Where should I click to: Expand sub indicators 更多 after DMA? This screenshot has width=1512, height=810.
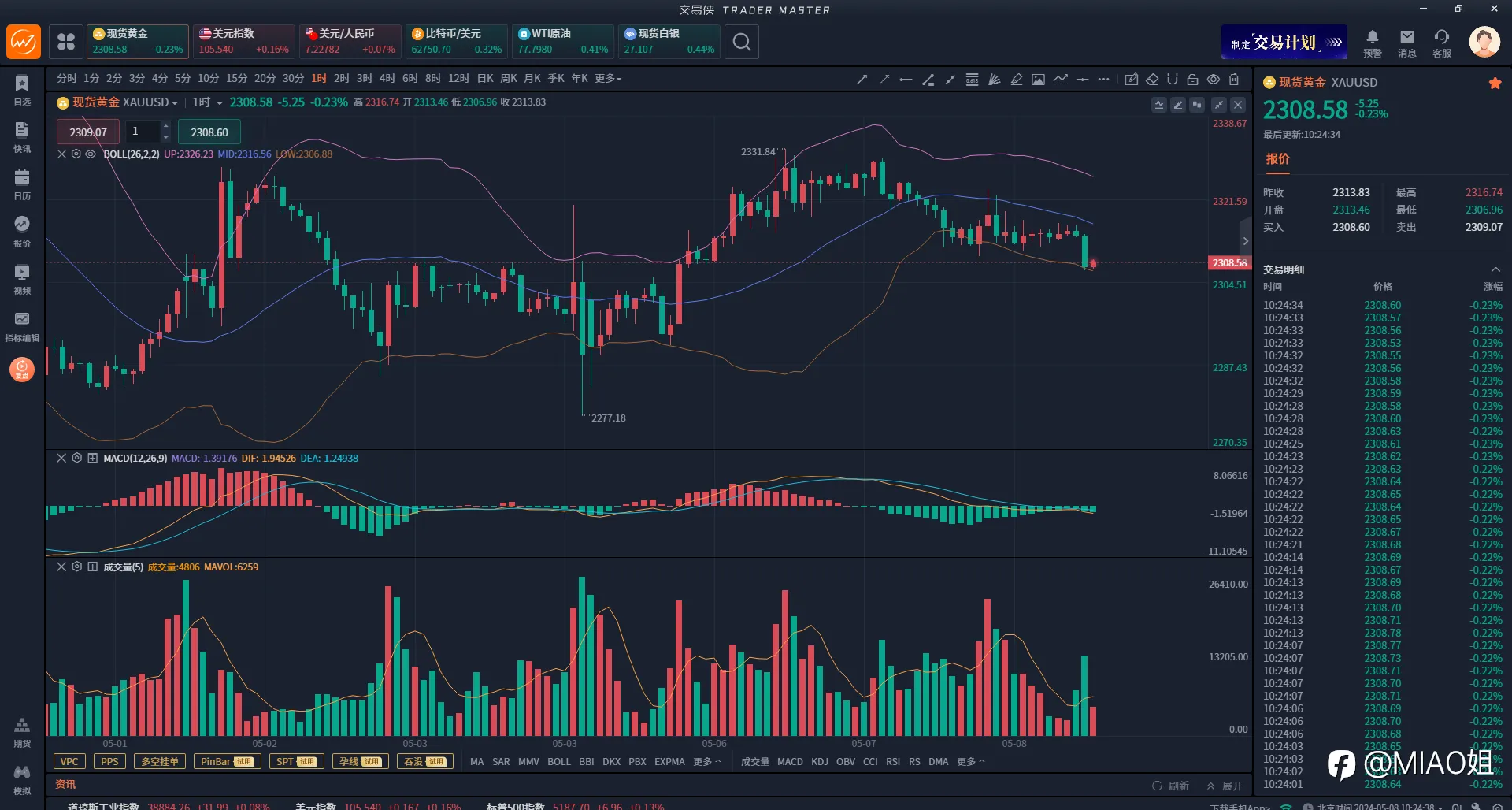click(970, 762)
